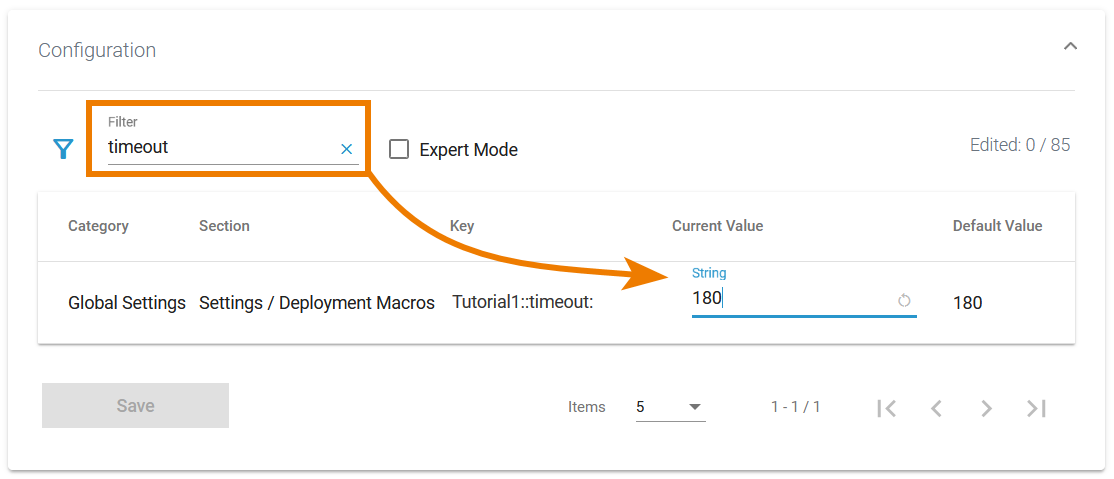Click the Configuration panel title

97,50
